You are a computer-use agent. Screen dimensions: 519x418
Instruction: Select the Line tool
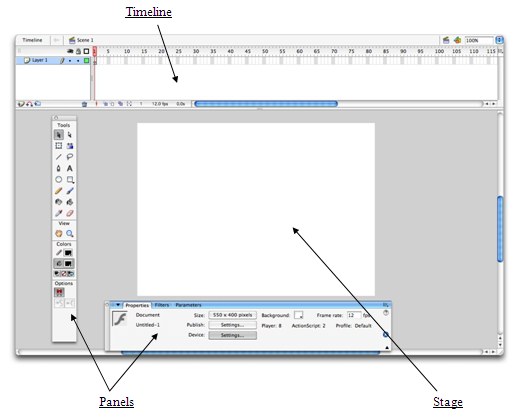point(59,157)
